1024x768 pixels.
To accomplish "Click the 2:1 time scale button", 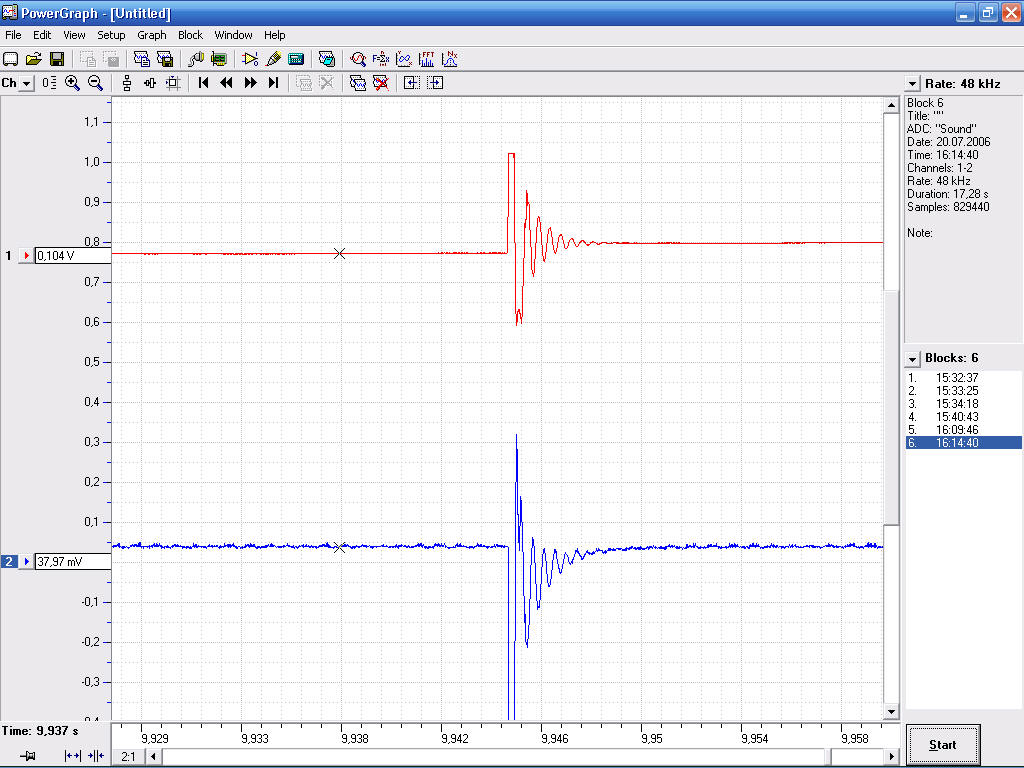I will coord(128,756).
